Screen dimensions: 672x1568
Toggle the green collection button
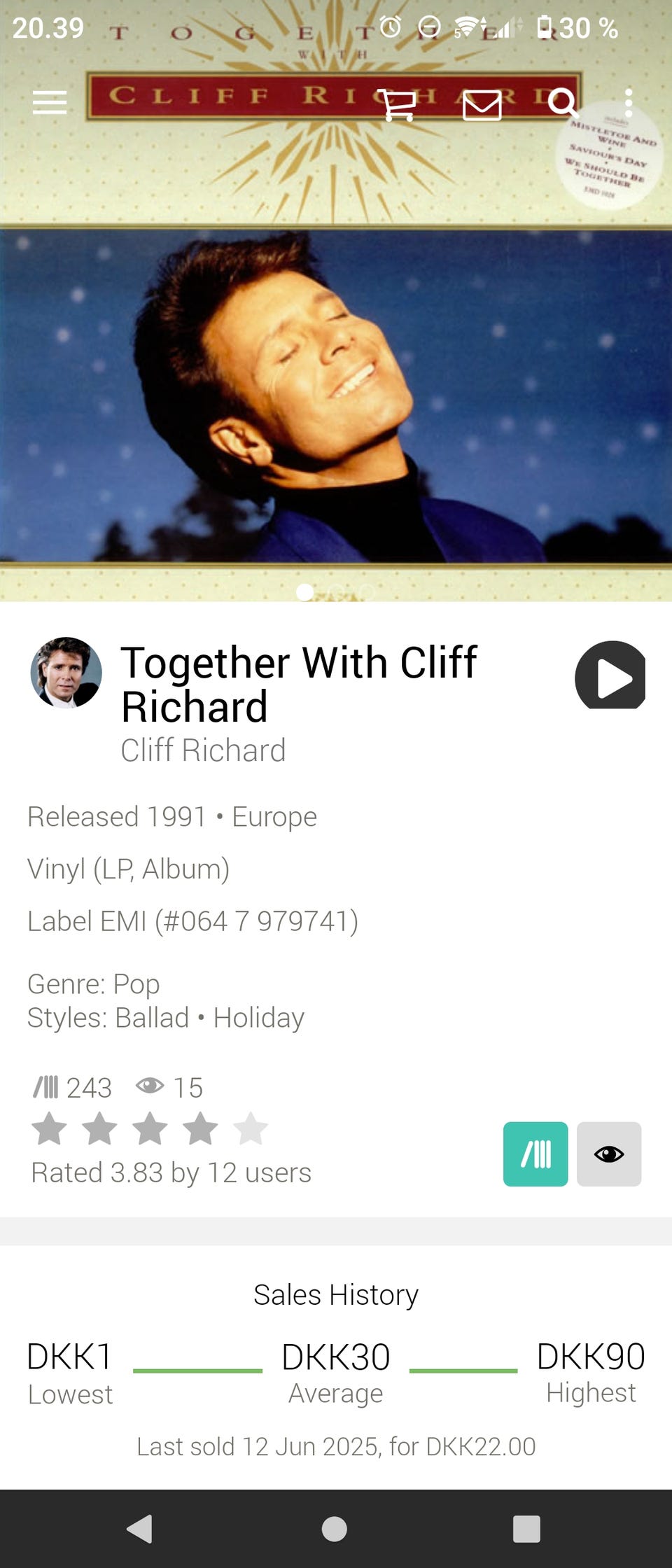coord(535,1154)
